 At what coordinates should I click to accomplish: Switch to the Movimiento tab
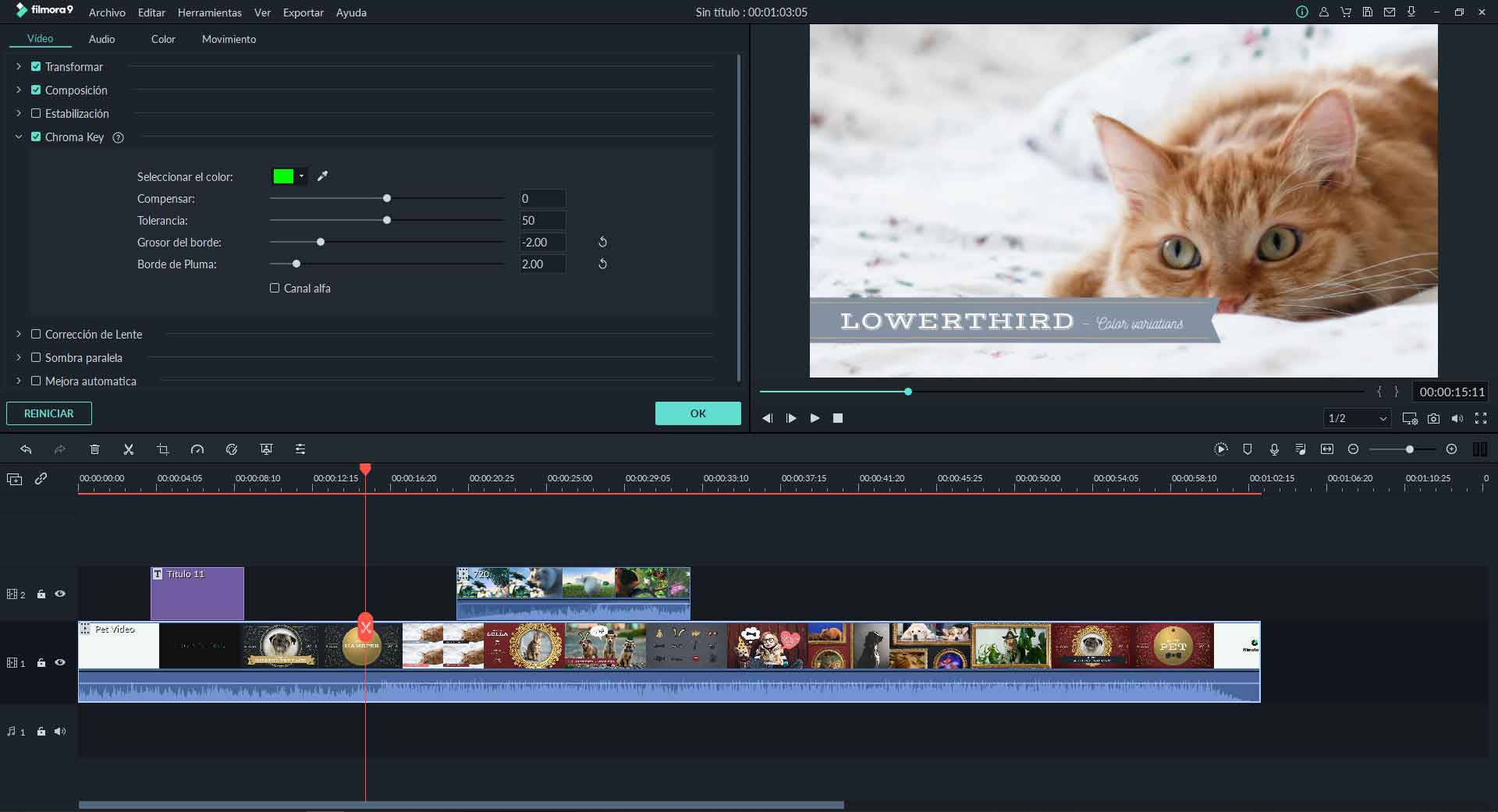point(229,39)
